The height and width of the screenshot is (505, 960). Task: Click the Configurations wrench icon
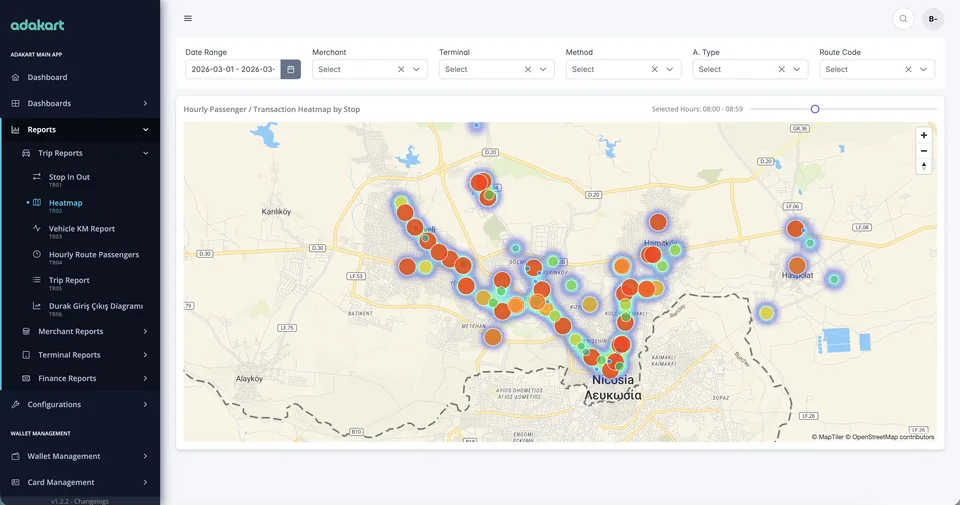(15, 405)
